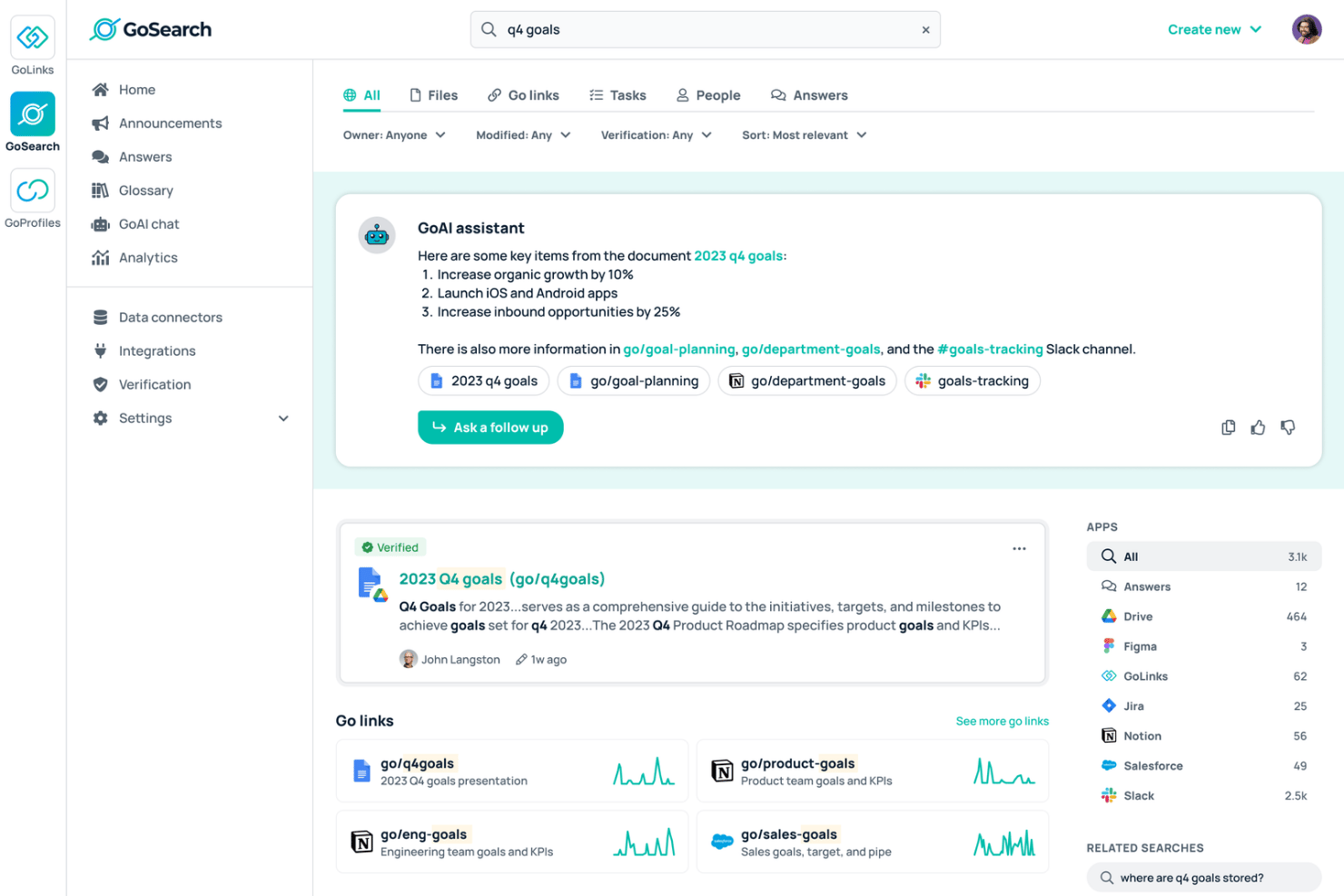1344x896 pixels.
Task: Filter results by Slack app
Action: pos(1204,796)
